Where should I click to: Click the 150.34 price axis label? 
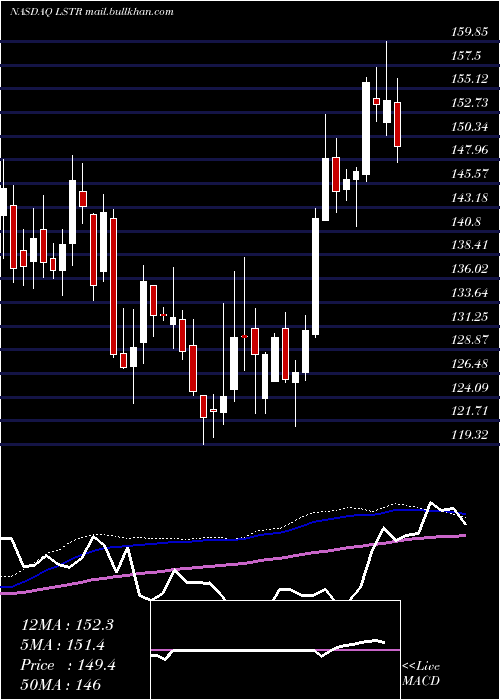click(x=470, y=127)
